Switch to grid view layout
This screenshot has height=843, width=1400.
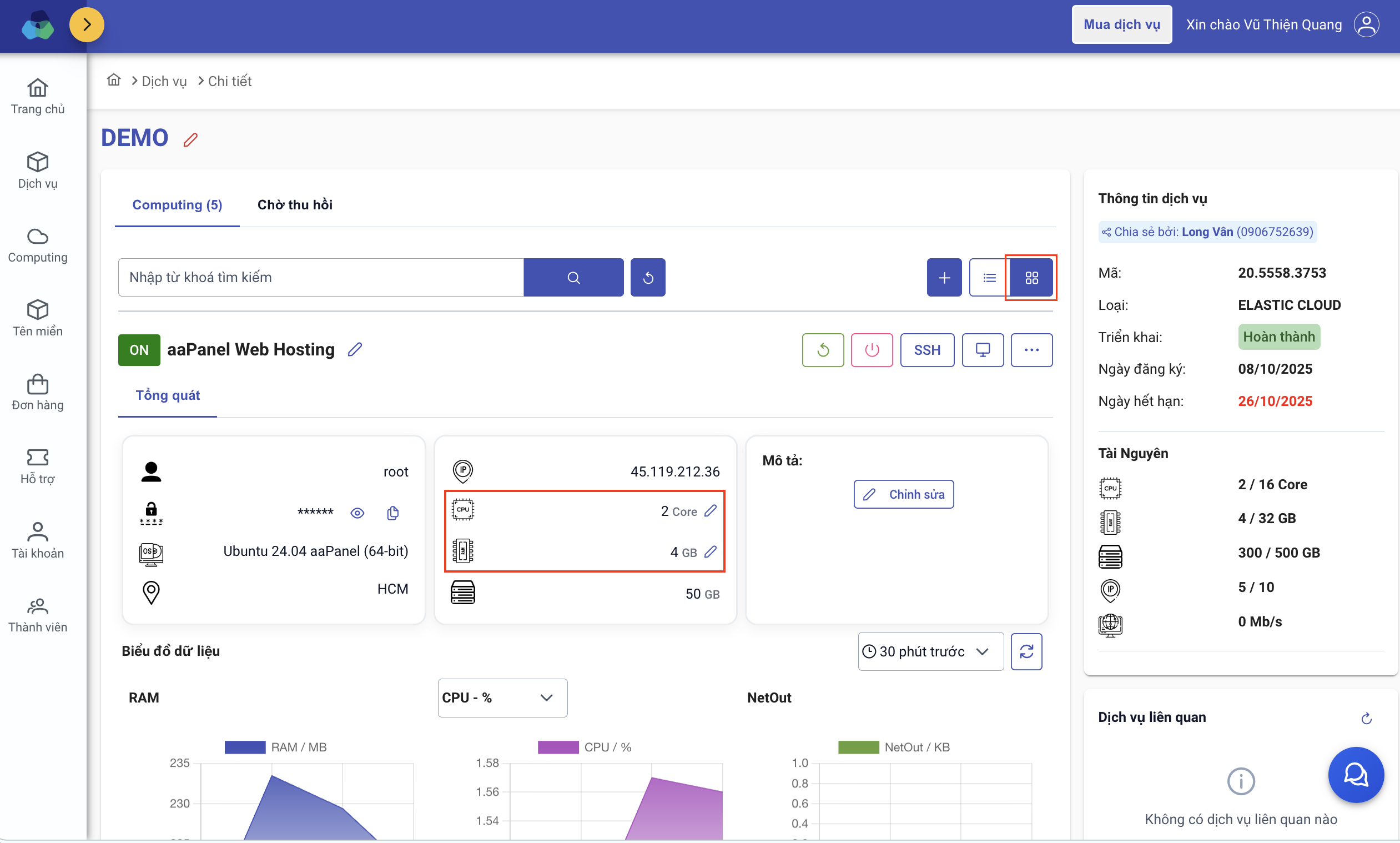tap(1031, 278)
